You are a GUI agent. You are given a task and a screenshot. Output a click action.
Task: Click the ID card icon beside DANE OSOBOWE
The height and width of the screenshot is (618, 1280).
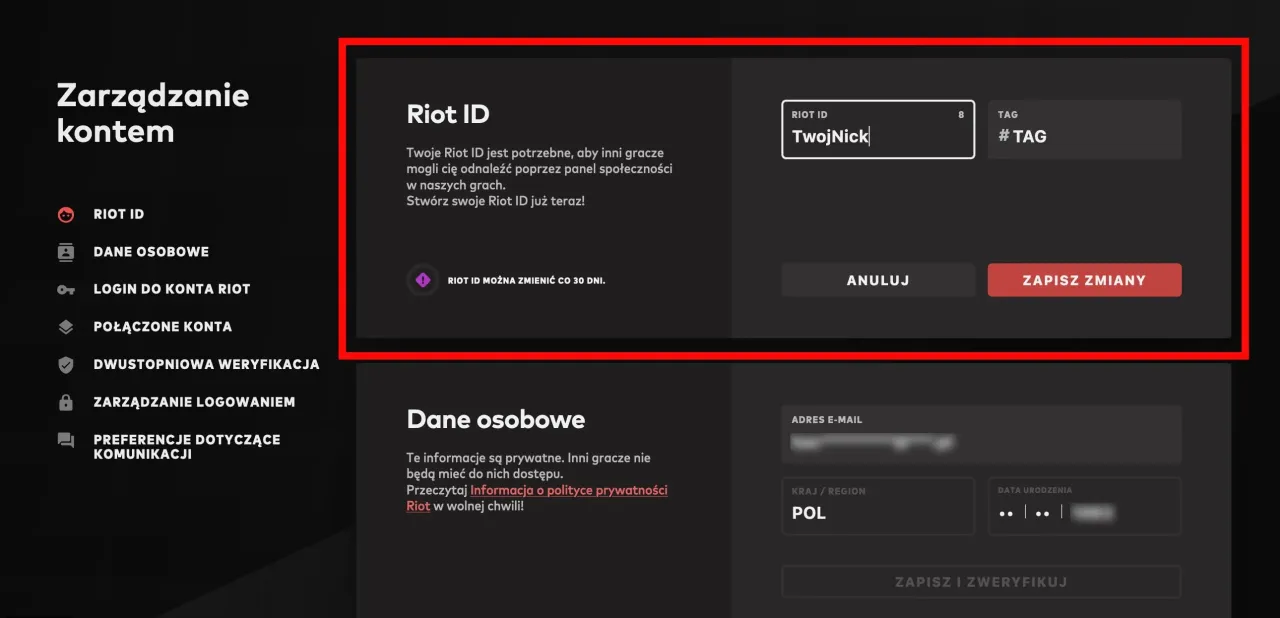click(66, 251)
